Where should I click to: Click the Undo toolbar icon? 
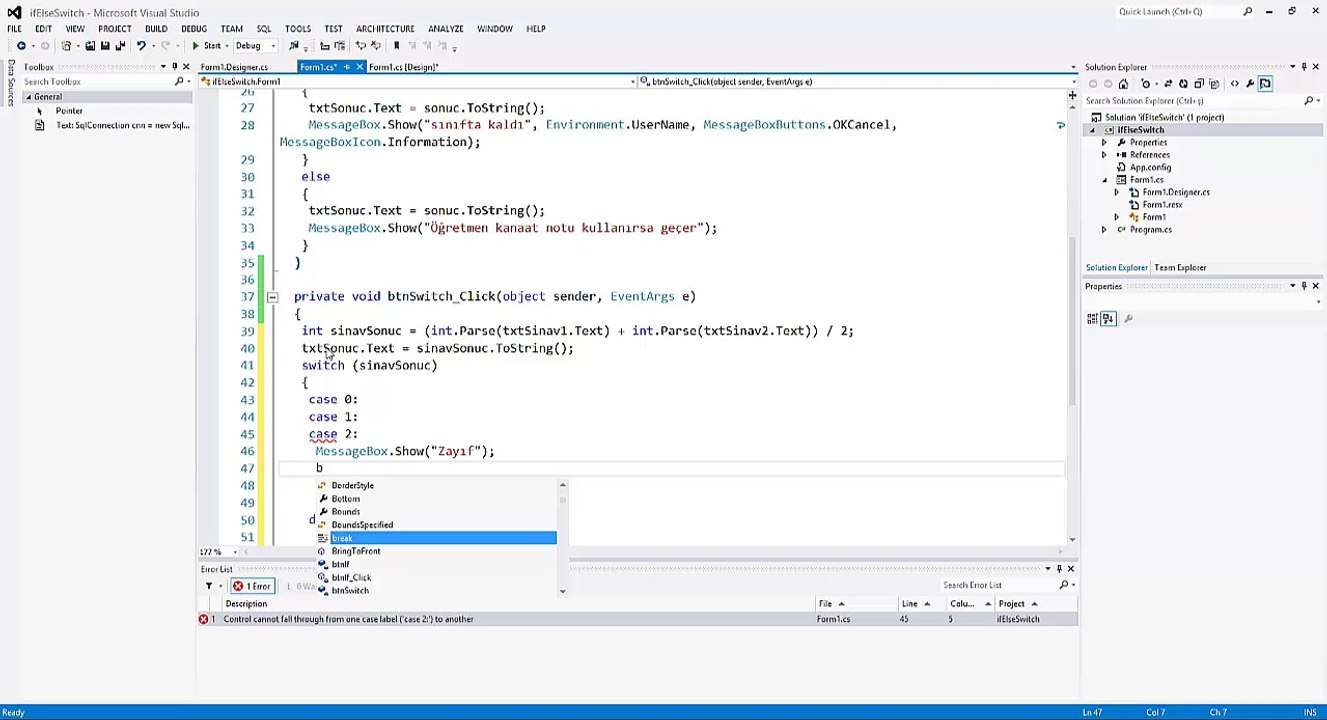(x=141, y=46)
